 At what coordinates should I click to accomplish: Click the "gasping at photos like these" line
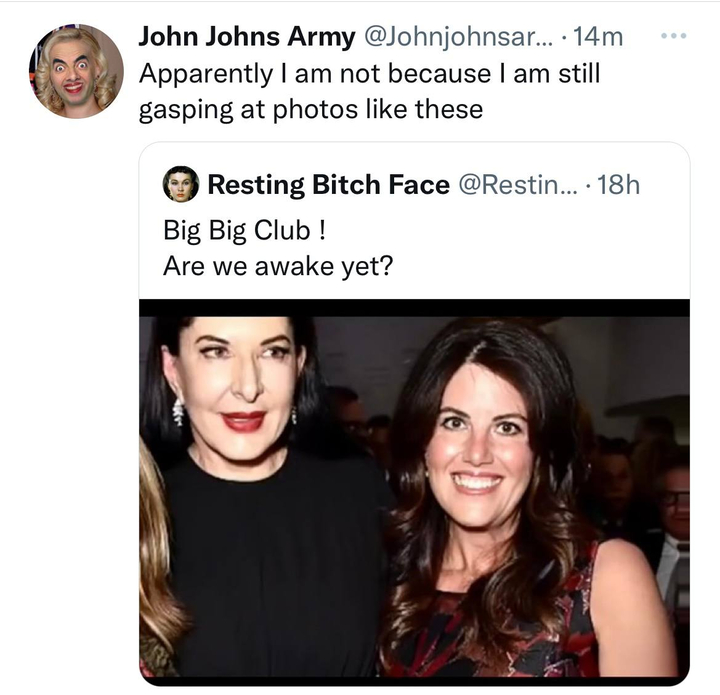[x=310, y=109]
